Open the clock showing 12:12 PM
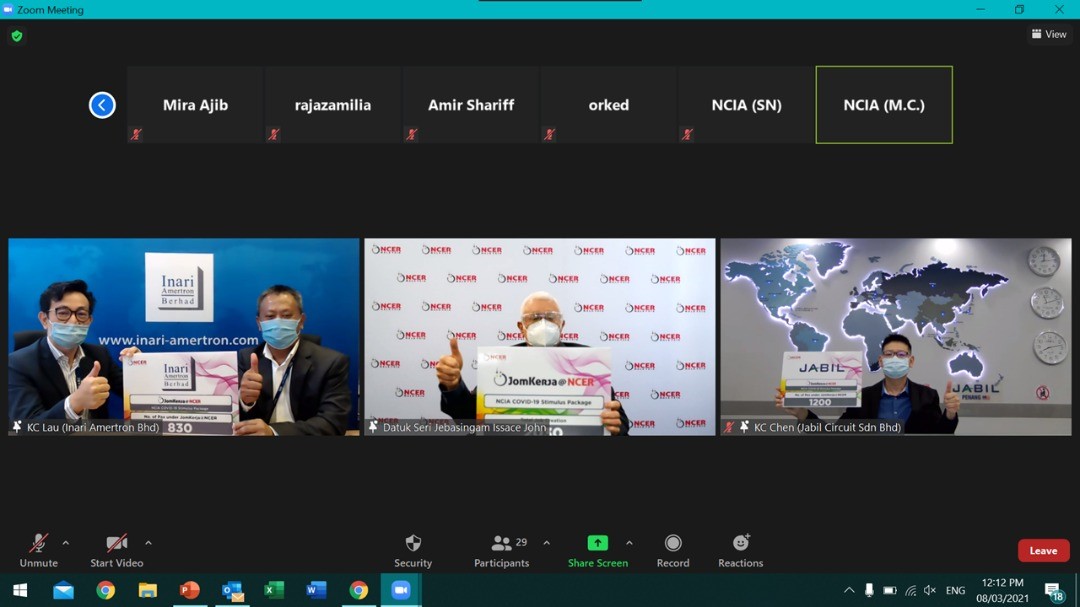The height and width of the screenshot is (607, 1080). (x=1002, y=590)
